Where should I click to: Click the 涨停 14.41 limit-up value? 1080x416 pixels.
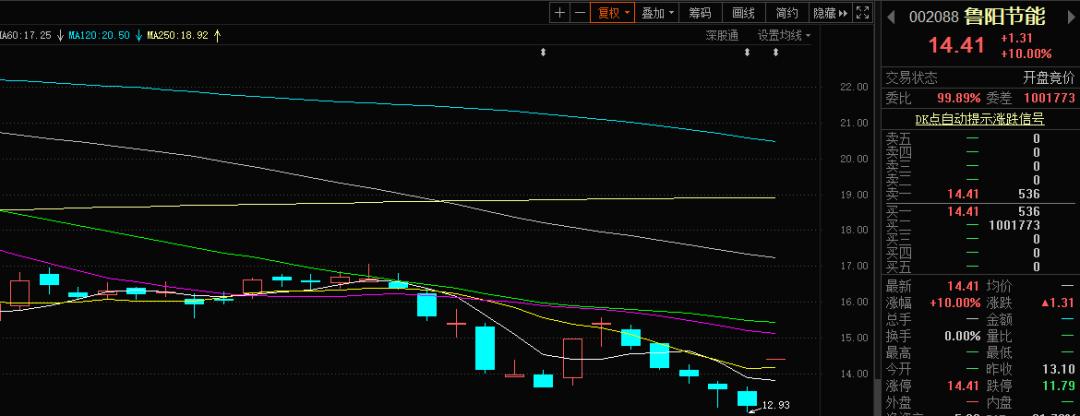963,386
